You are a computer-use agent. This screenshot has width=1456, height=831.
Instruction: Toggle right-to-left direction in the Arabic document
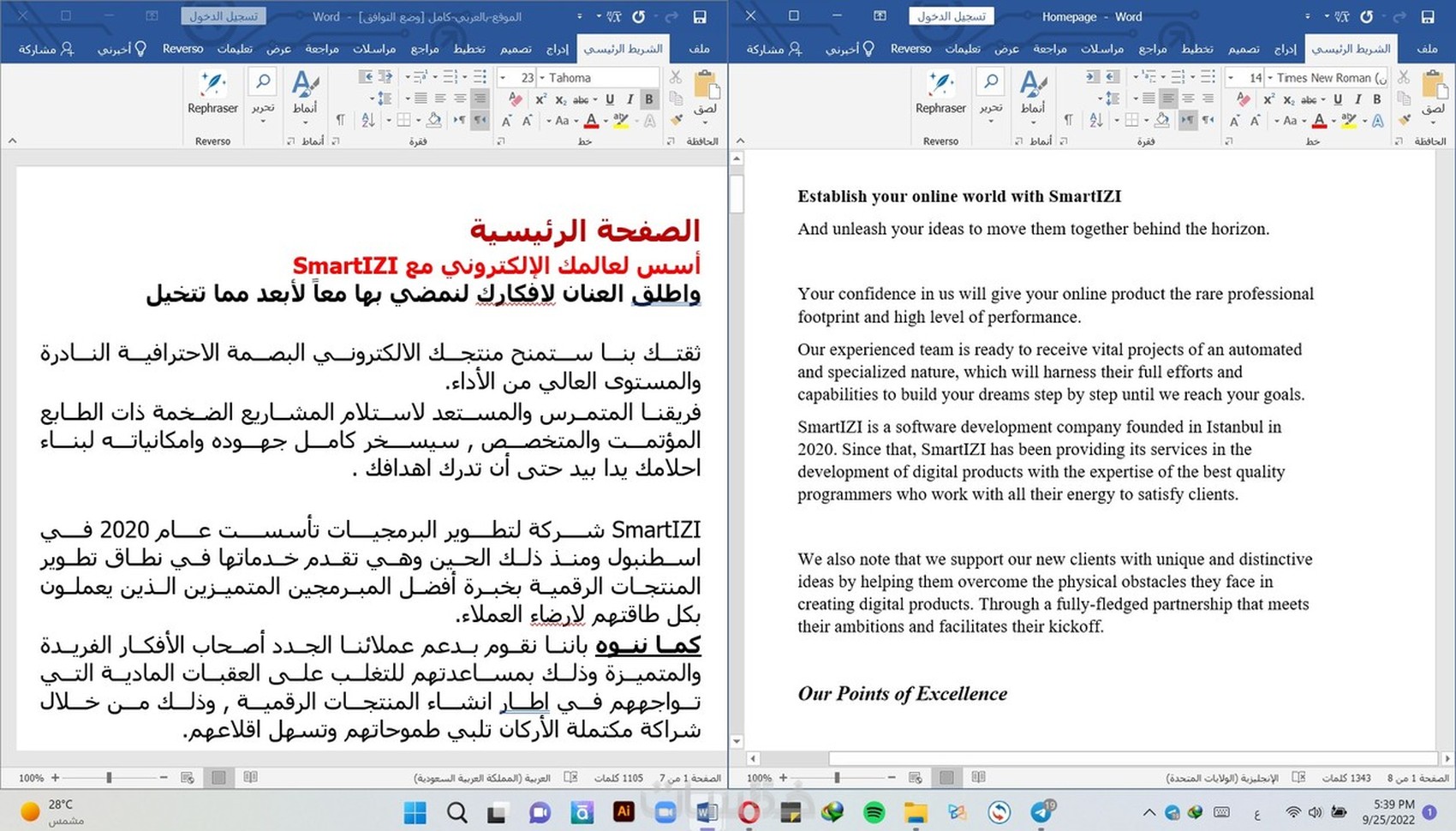[x=480, y=121]
